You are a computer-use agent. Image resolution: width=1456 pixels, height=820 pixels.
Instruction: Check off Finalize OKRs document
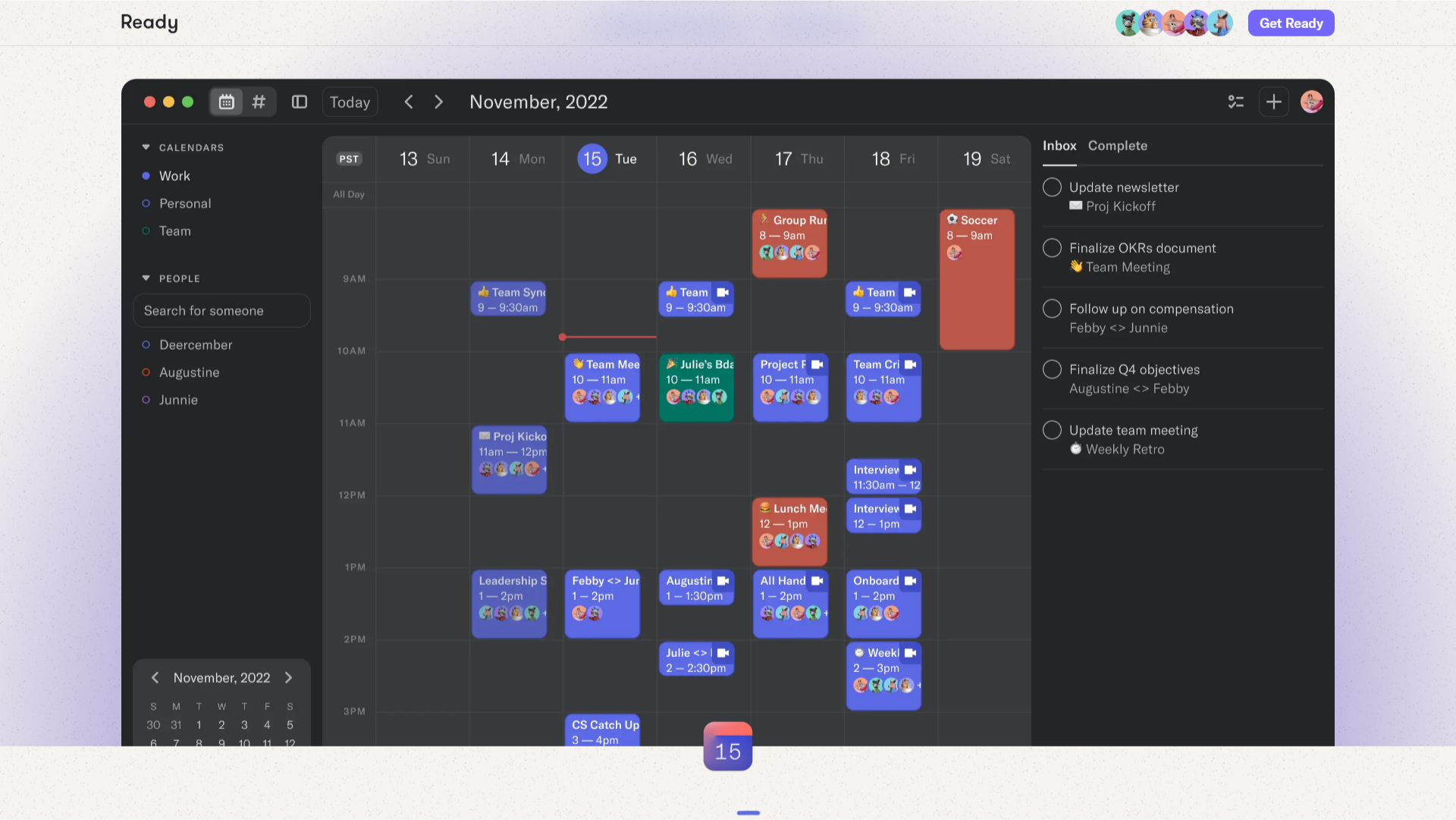click(x=1052, y=248)
